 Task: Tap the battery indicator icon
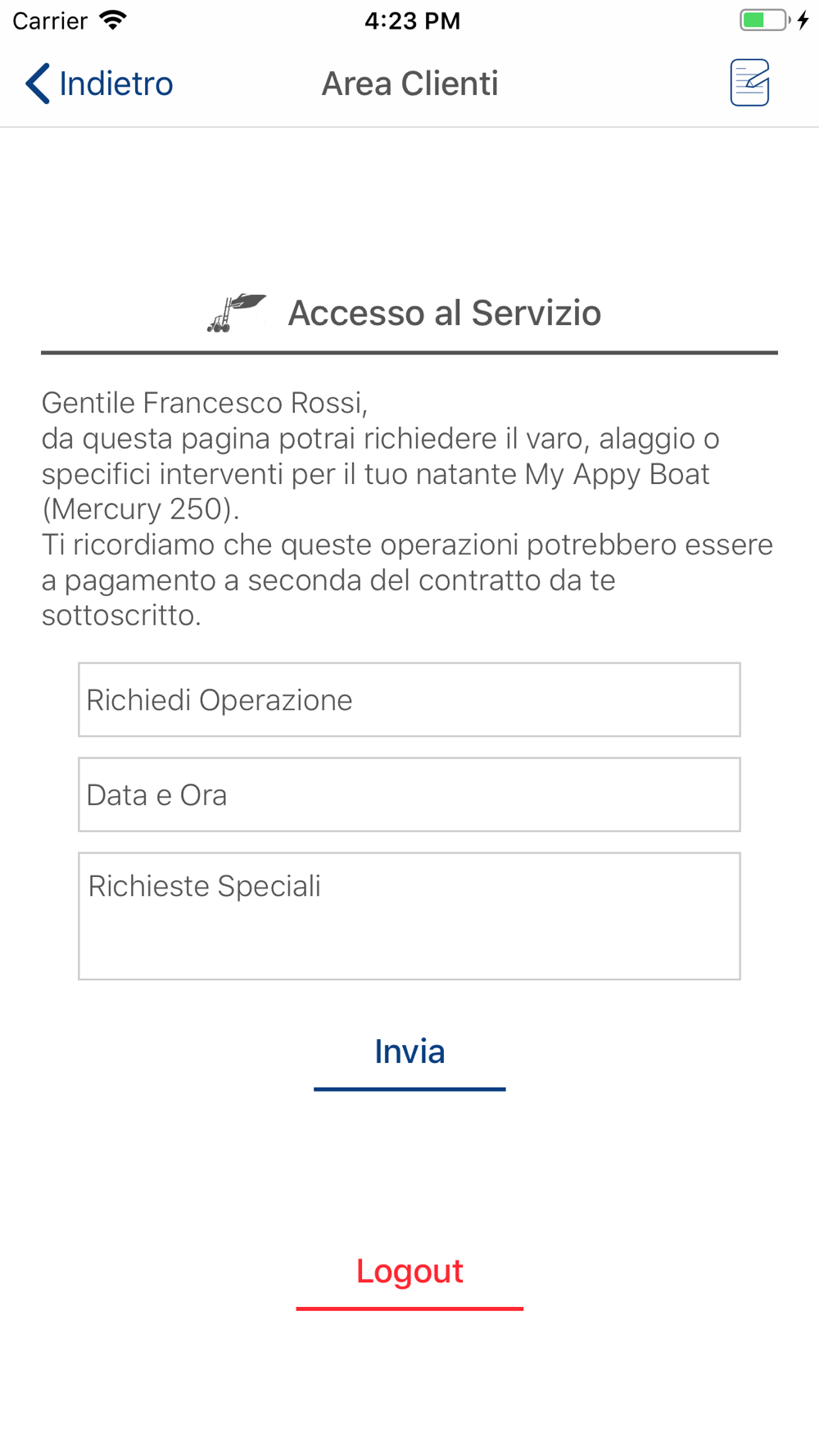763,20
